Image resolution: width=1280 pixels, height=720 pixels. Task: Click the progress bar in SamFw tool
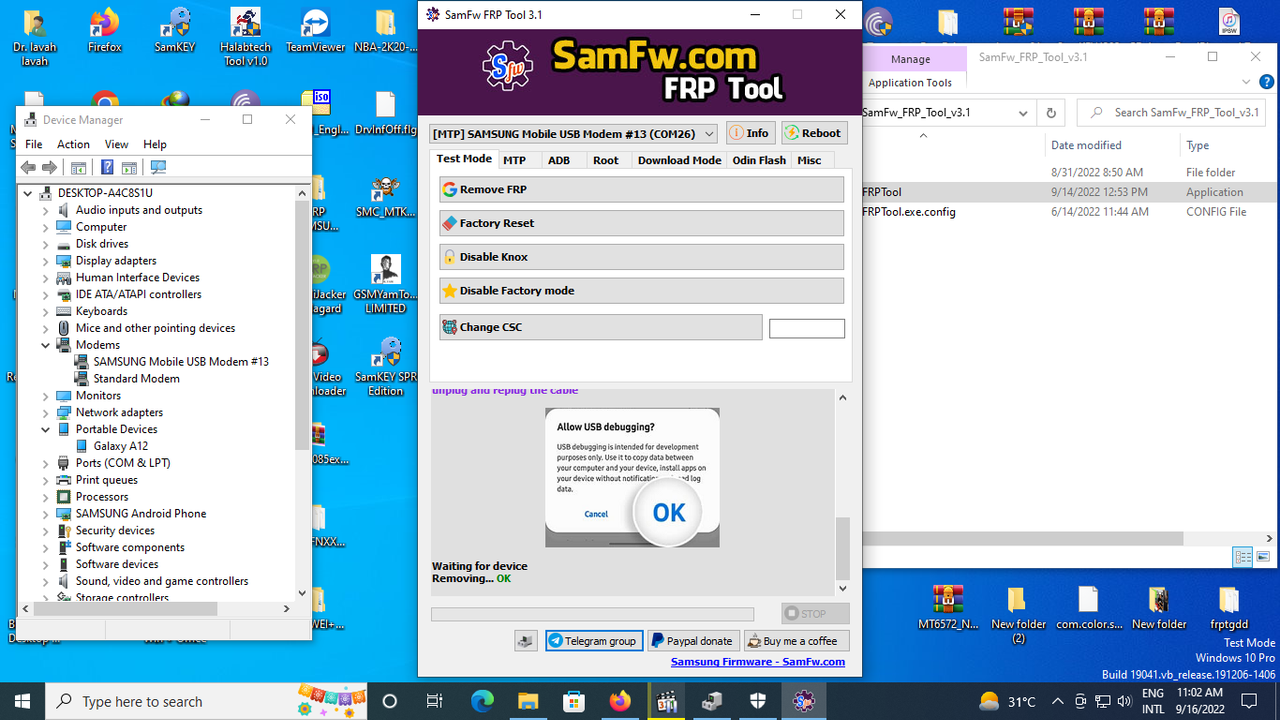click(592, 614)
